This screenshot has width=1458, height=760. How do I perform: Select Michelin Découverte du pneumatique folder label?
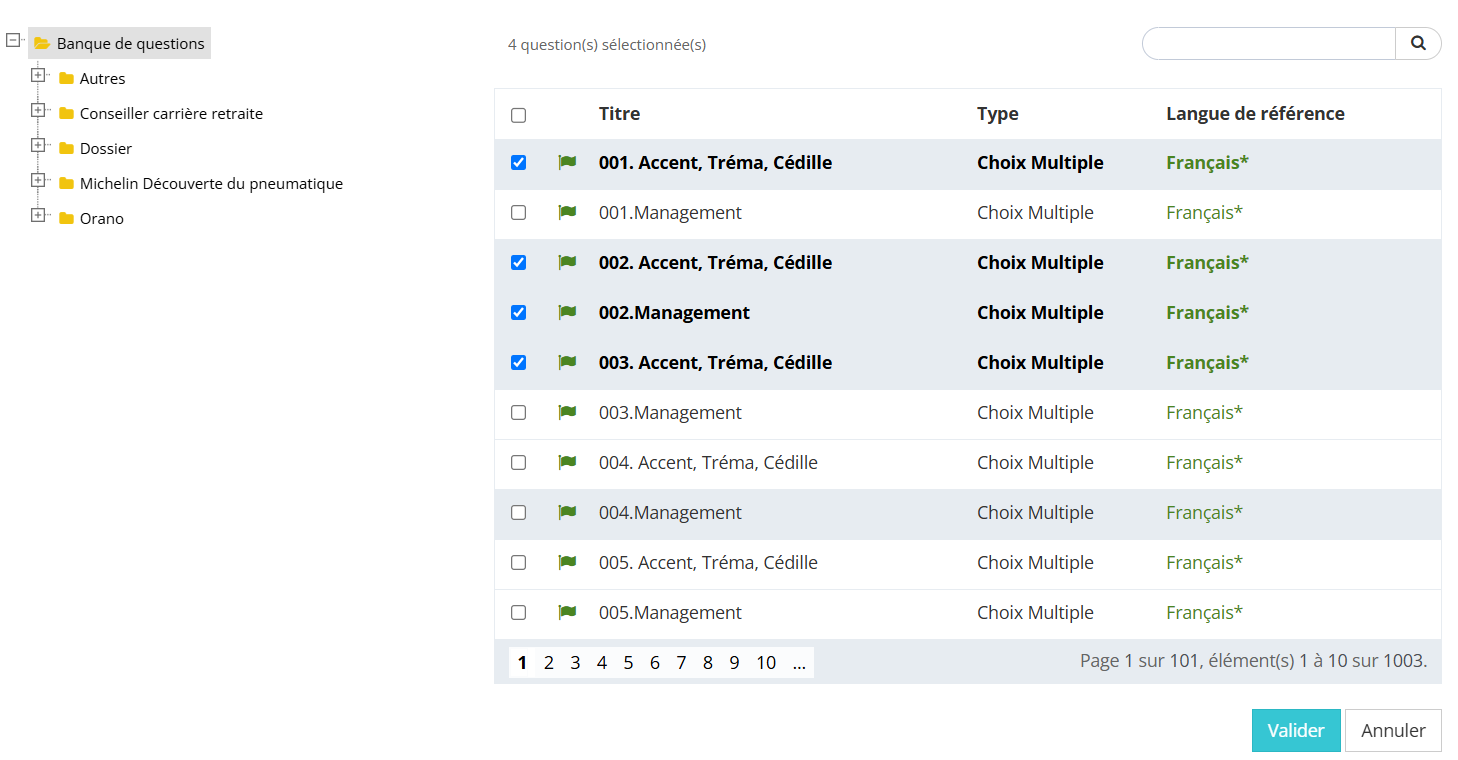pyautogui.click(x=211, y=183)
